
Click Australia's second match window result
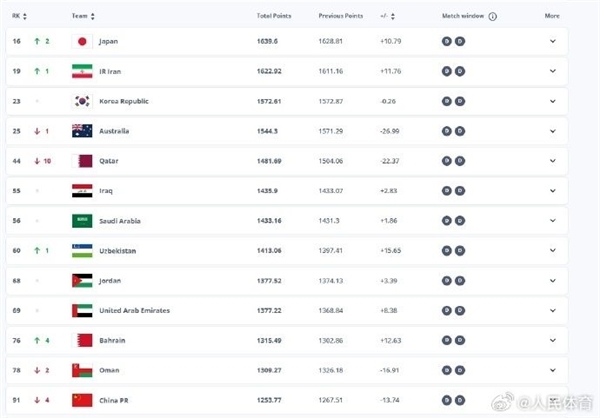[x=460, y=131]
